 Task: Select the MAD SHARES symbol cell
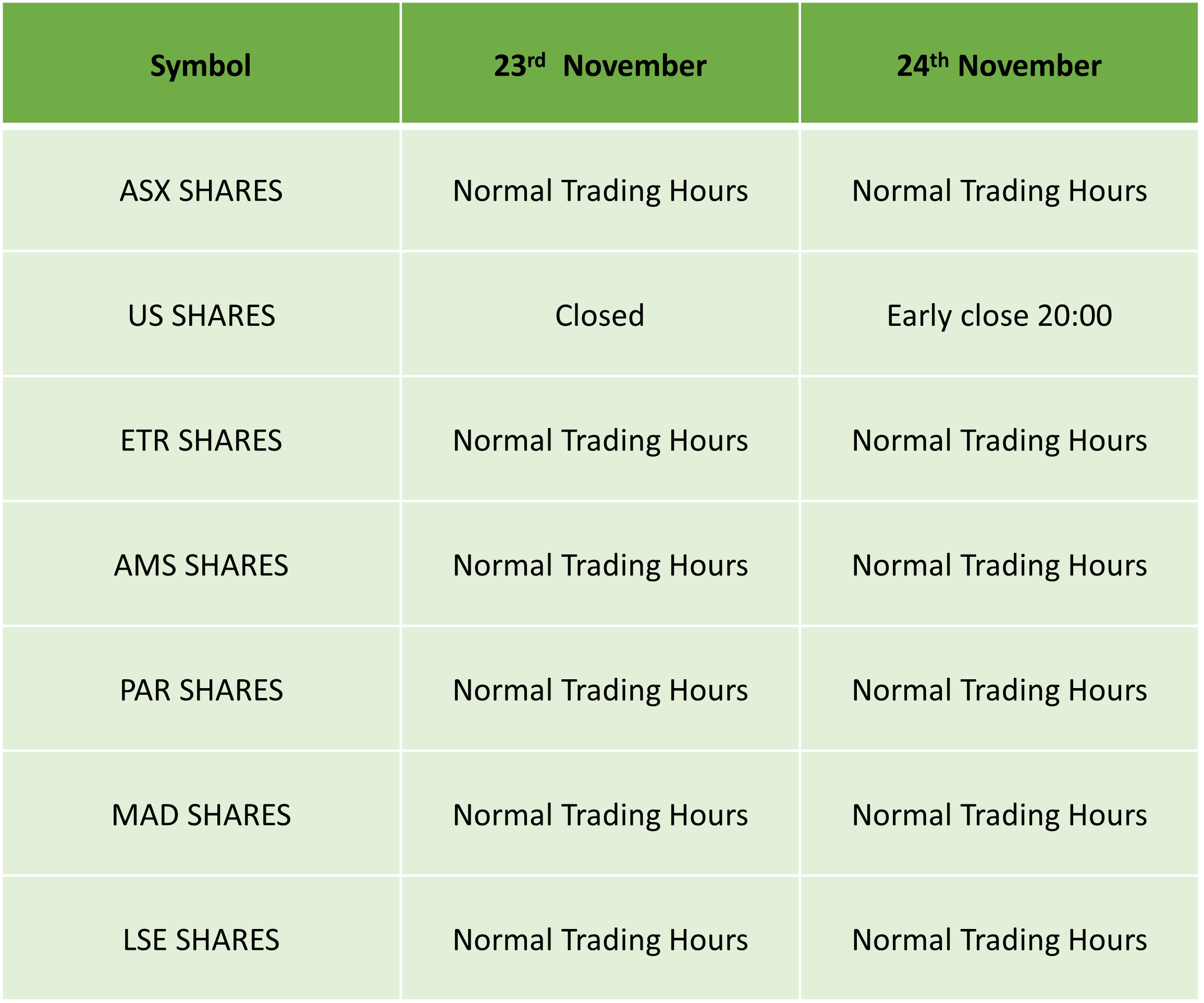(201, 814)
